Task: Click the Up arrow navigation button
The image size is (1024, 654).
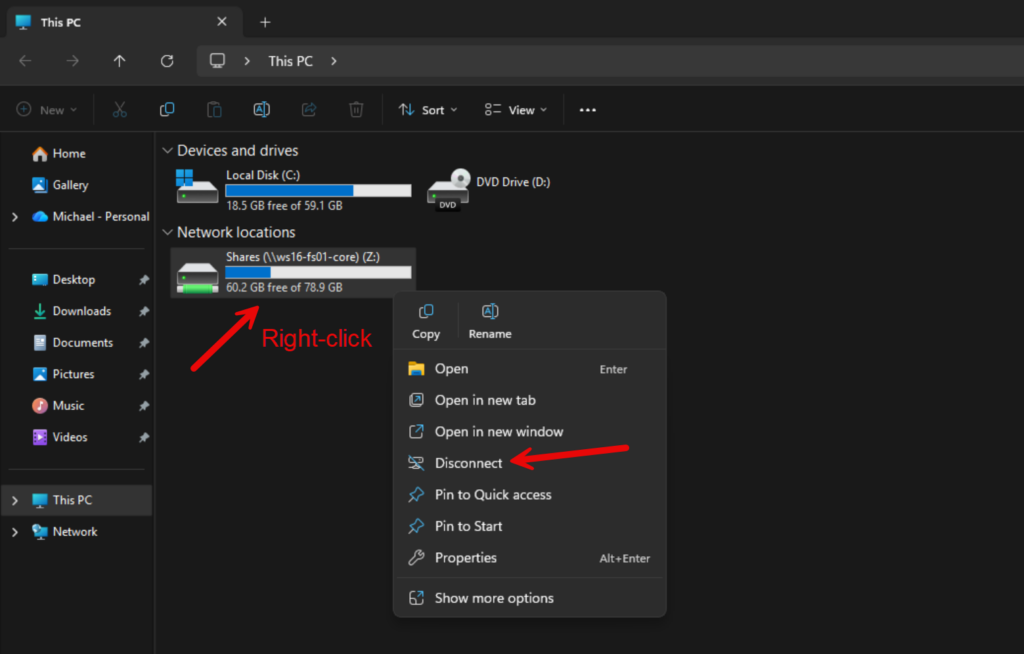Action: (120, 61)
